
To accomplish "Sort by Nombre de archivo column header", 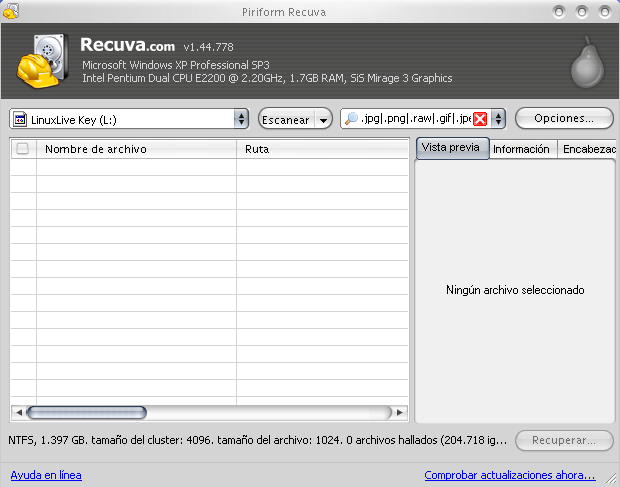I will [x=136, y=149].
